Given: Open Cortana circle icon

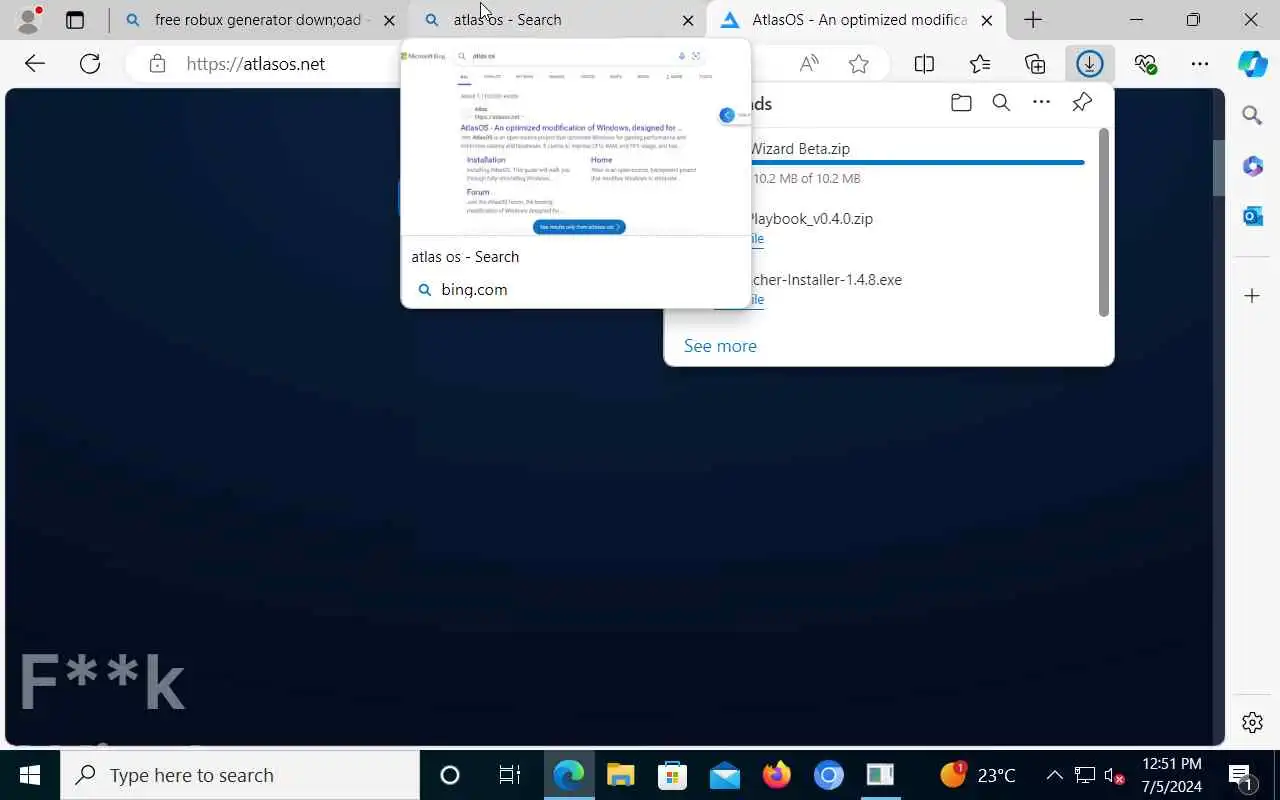Looking at the screenshot, I should (x=450, y=775).
